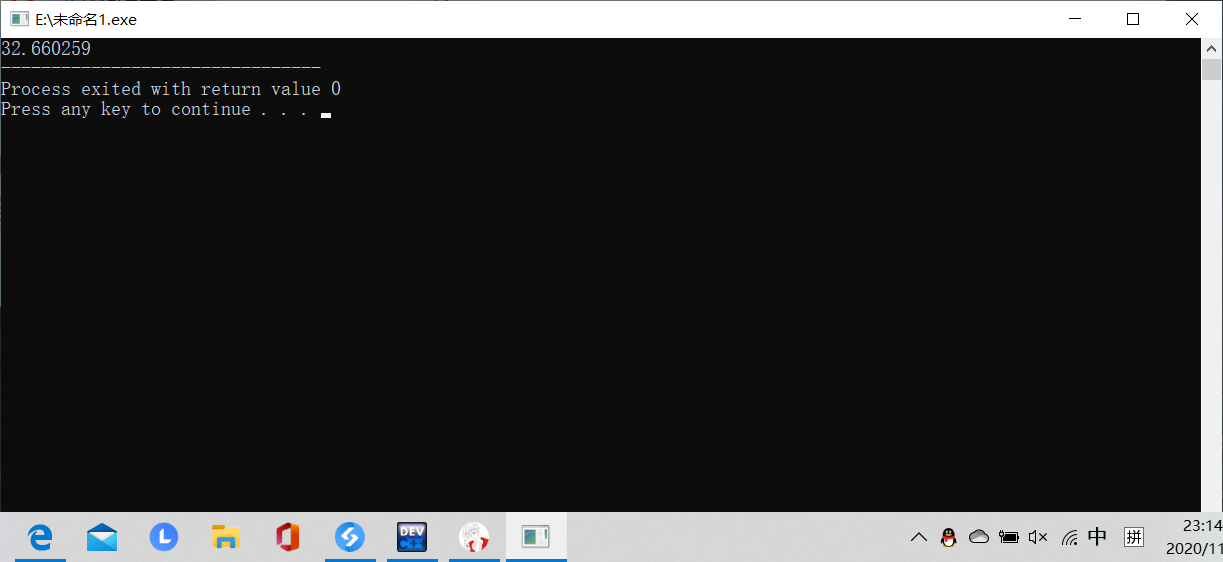Viewport: 1223px width, 562px height.
Task: Open the blue L app on taskbar
Action: tap(164, 538)
